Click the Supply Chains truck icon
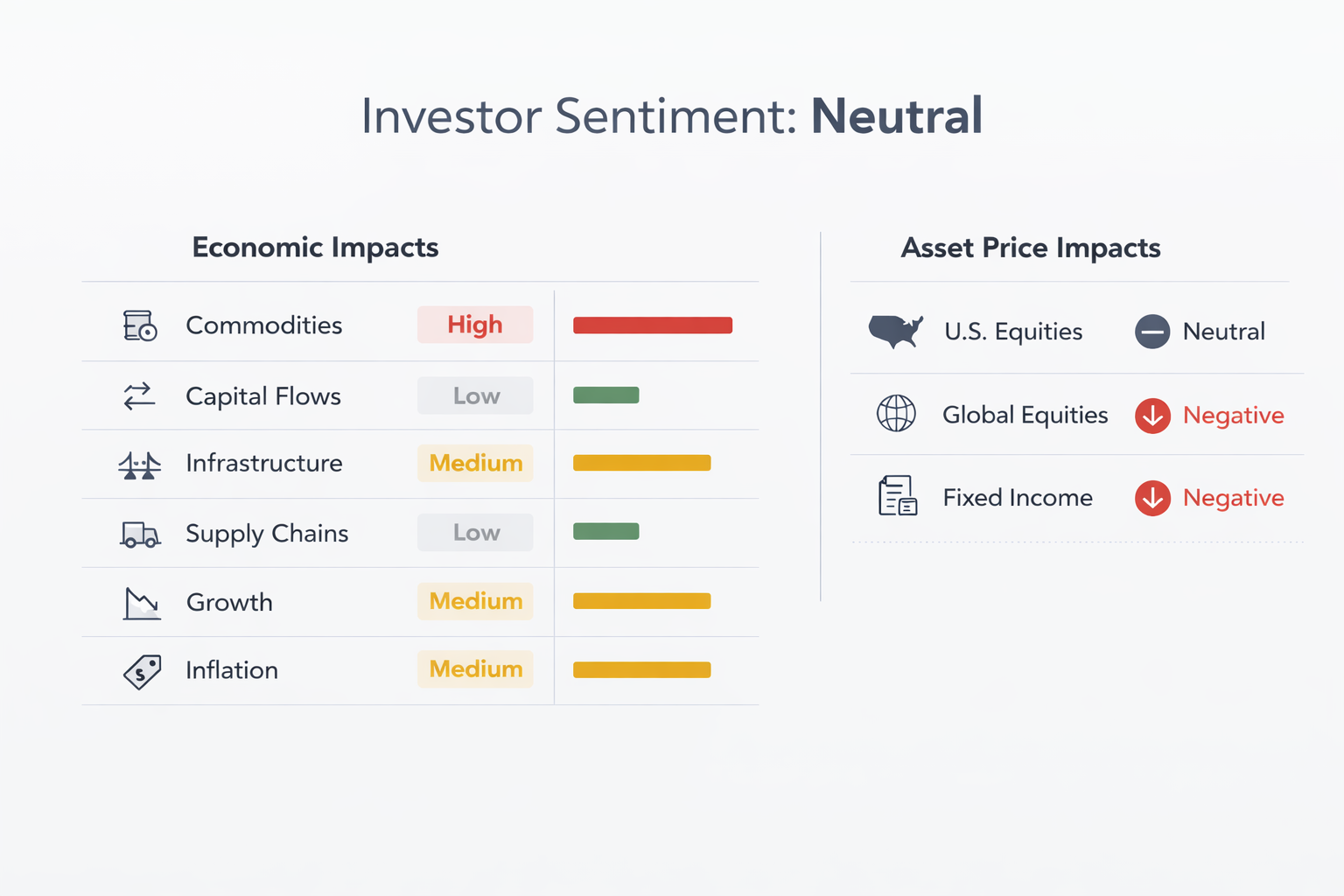Viewport: 1344px width, 896px height. (140, 534)
